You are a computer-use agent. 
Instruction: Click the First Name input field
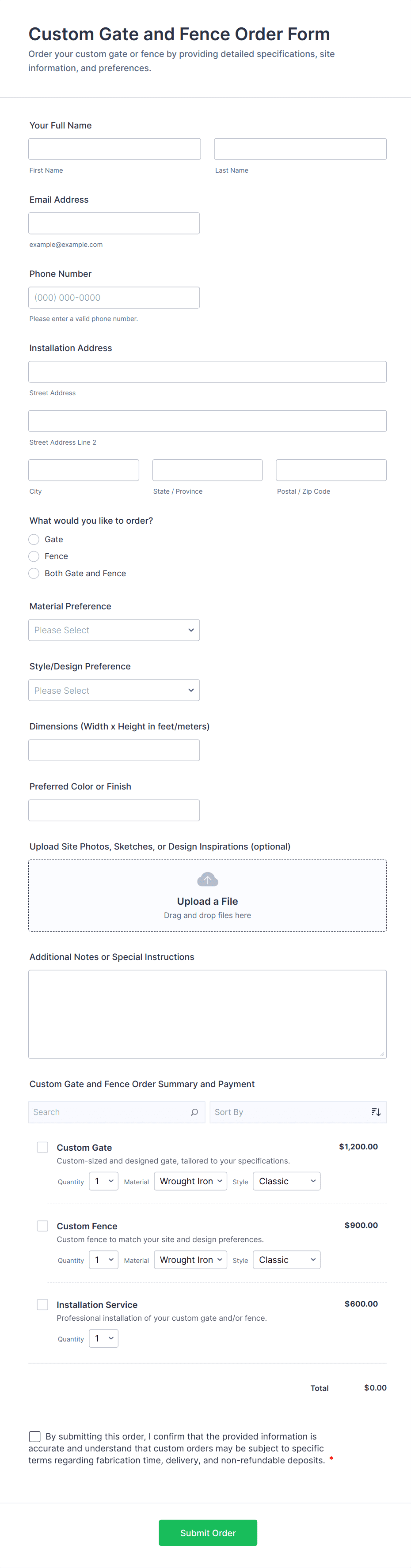(x=114, y=149)
